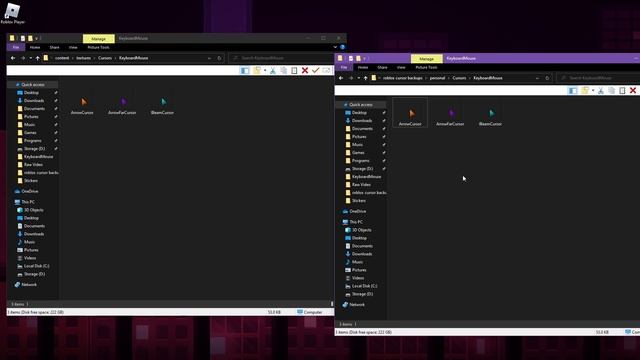The width and height of the screenshot is (640, 360).
Task: Click 'roblox cursor backups' breadcrumb in address bar
Action: 402,78
